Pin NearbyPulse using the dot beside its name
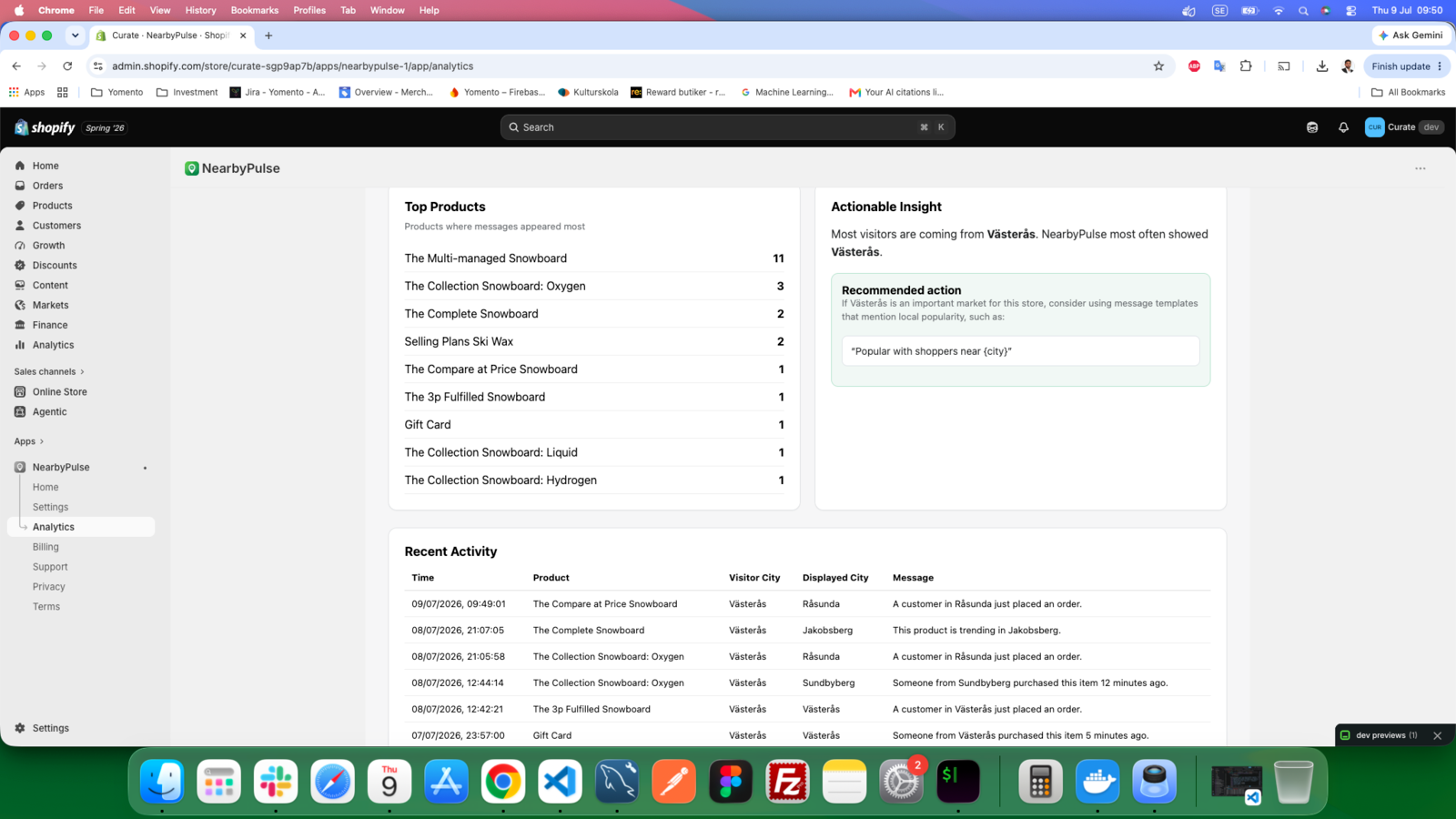 (145, 468)
